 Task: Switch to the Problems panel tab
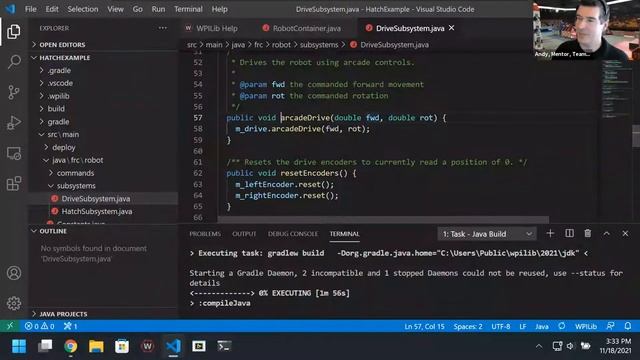pos(205,234)
